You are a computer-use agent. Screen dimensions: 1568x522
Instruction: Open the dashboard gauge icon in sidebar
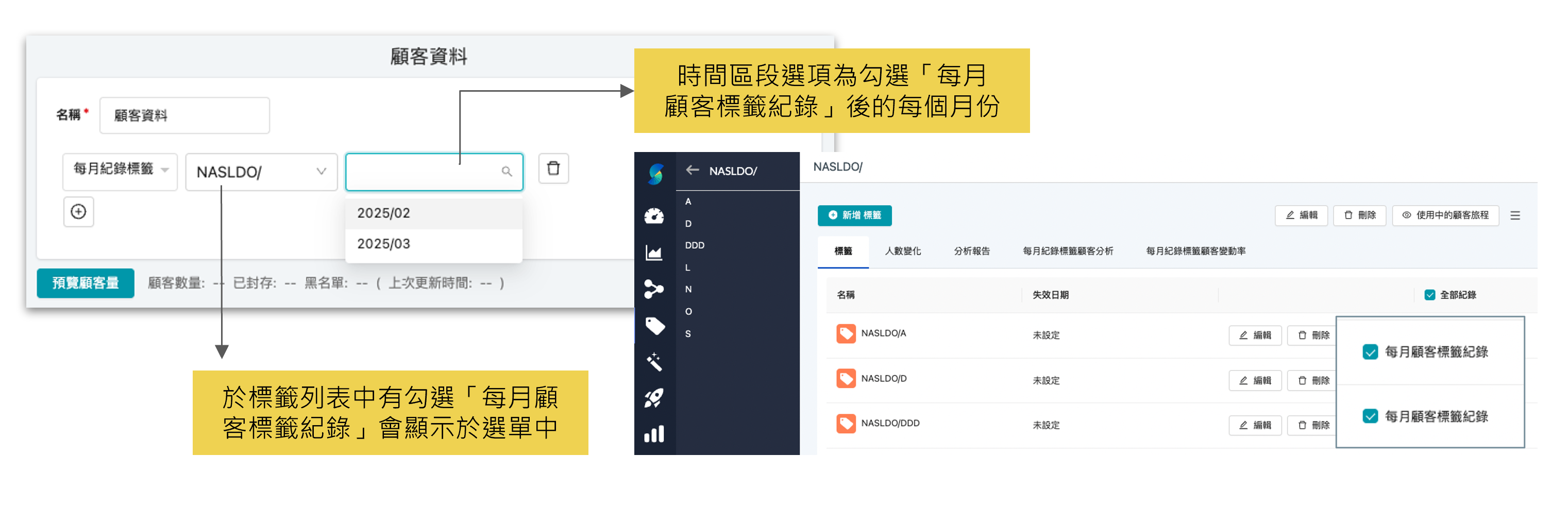coord(654,215)
